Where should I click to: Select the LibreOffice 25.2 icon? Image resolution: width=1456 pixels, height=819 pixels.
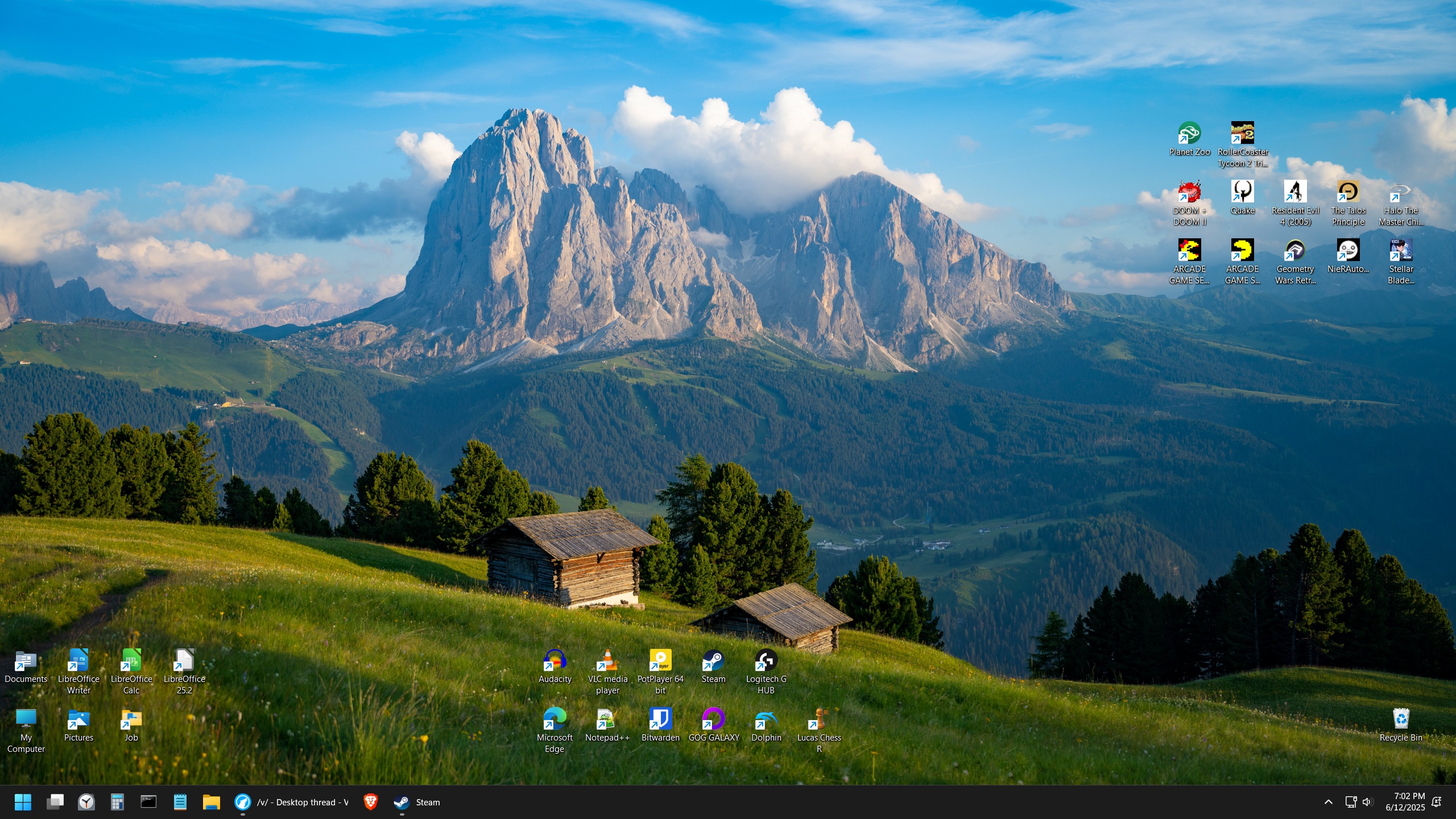184,672
